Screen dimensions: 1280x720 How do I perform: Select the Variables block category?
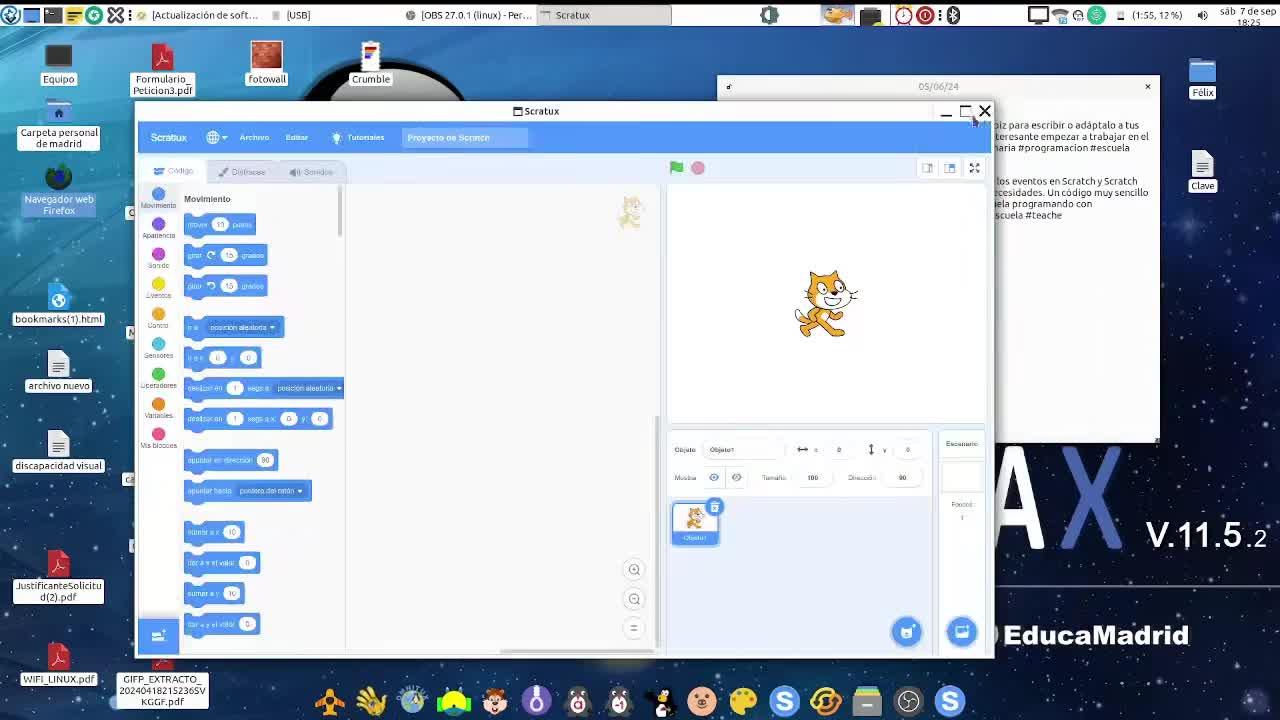tap(158, 409)
